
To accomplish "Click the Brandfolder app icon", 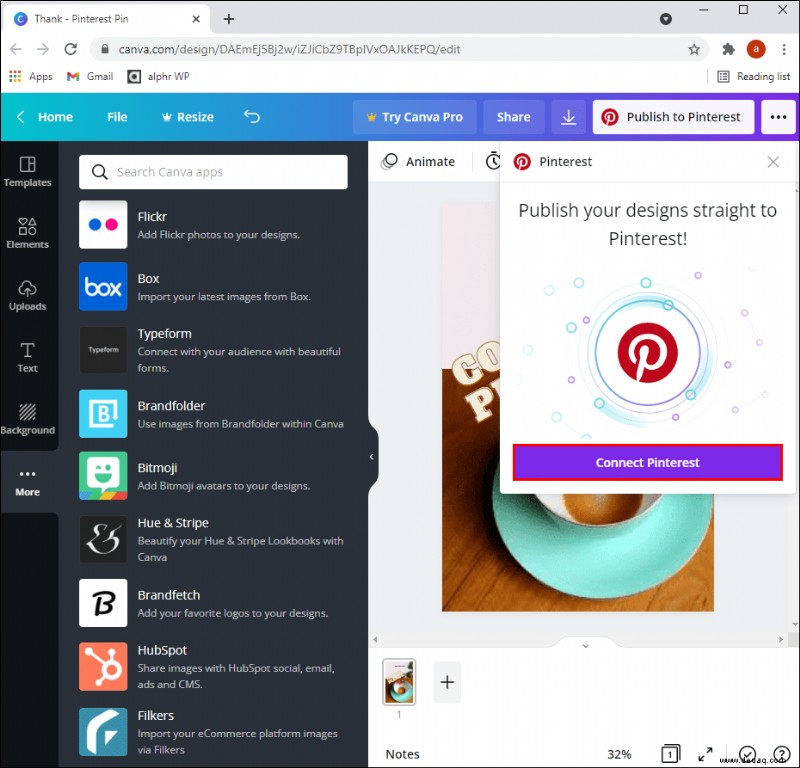I will pyautogui.click(x=103, y=413).
